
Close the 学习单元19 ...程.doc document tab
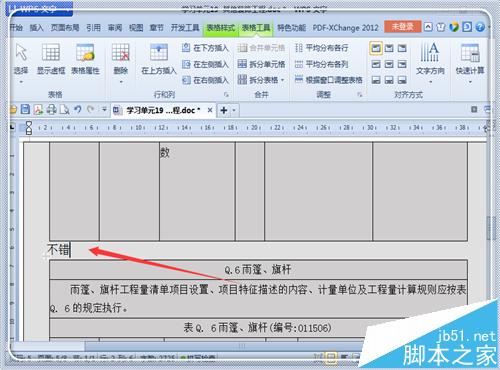pyautogui.click(x=210, y=110)
